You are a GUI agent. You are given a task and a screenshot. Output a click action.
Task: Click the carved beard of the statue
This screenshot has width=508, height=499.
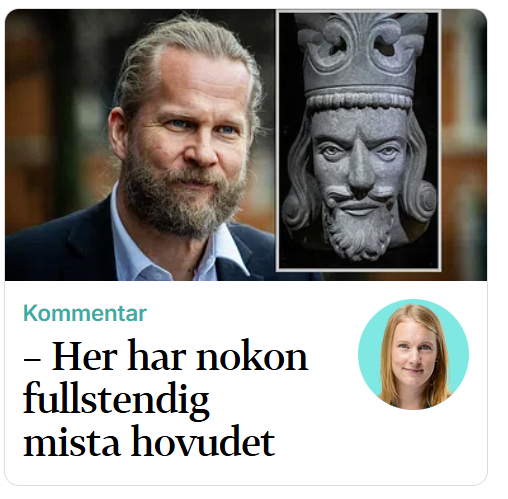(358, 230)
